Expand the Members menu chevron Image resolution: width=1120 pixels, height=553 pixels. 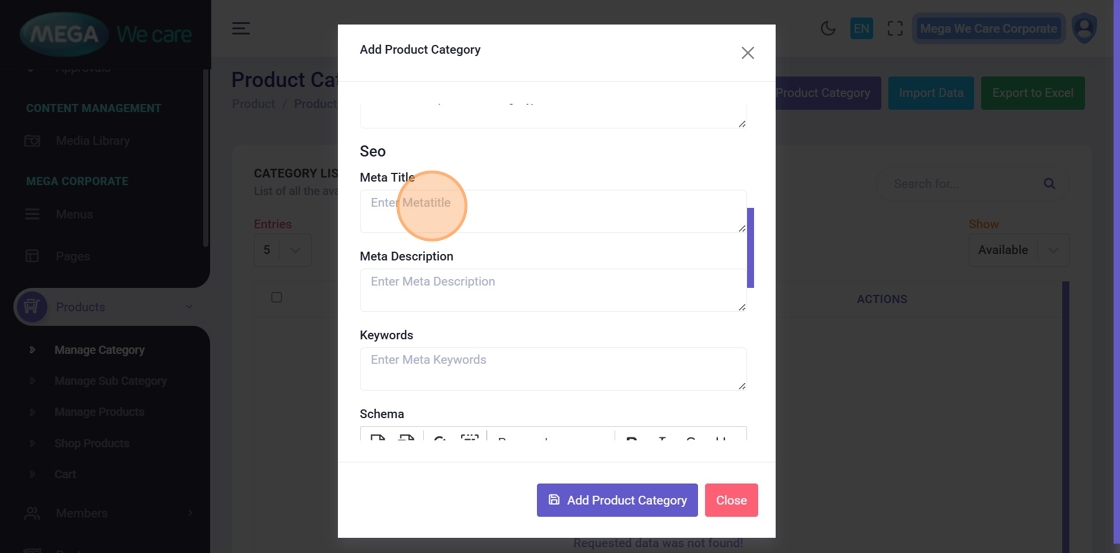point(190,513)
